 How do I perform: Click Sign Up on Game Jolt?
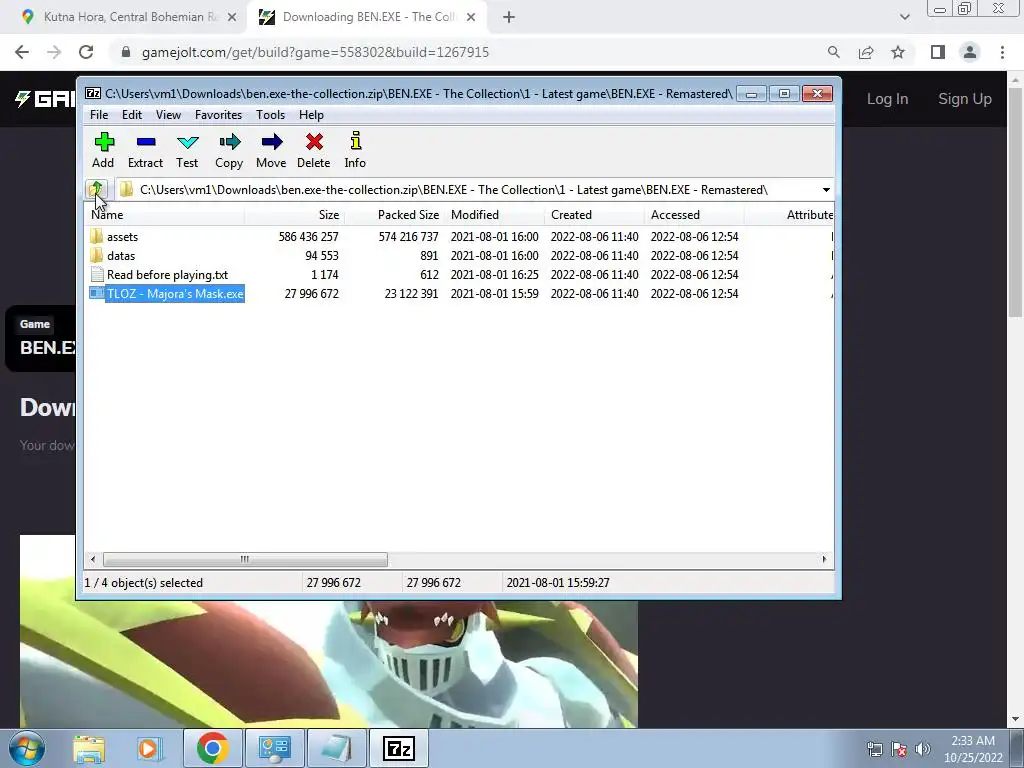click(965, 99)
